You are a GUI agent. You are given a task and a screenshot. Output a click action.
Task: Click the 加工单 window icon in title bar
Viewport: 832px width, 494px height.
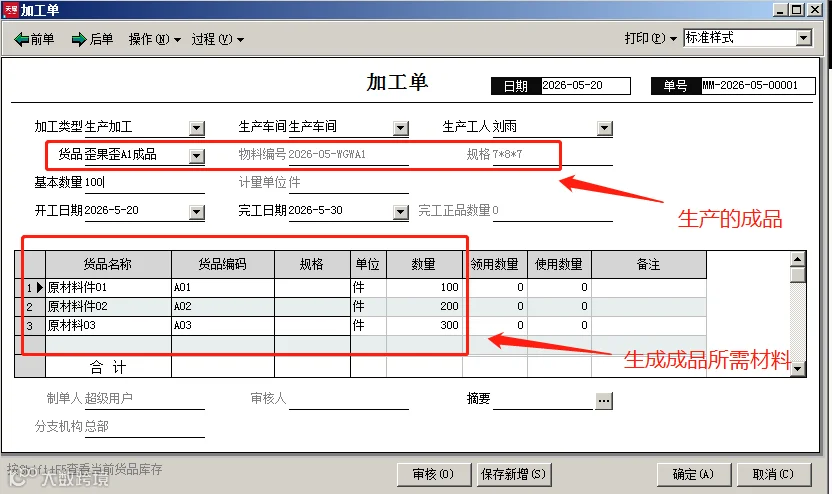(11, 10)
